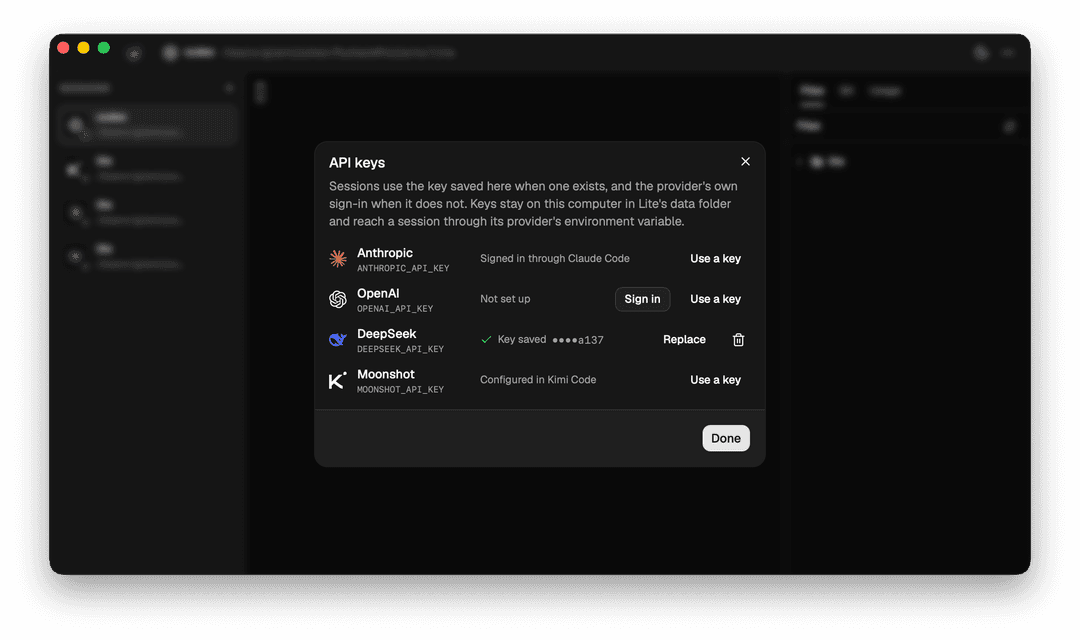Click the green zoom window button

[x=104, y=48]
